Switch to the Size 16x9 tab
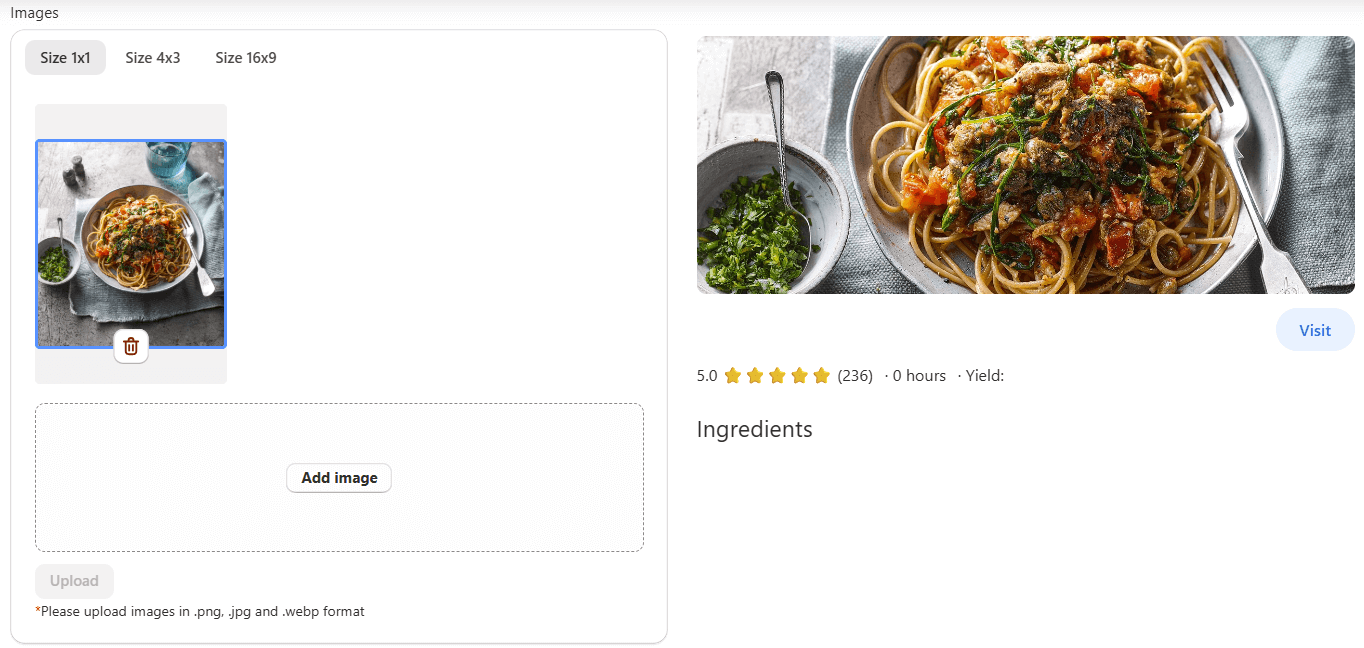1364x648 pixels. point(245,57)
